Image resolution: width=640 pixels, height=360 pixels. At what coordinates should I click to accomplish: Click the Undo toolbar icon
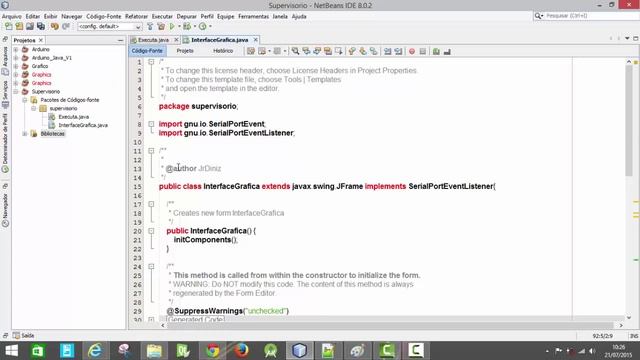point(54,27)
